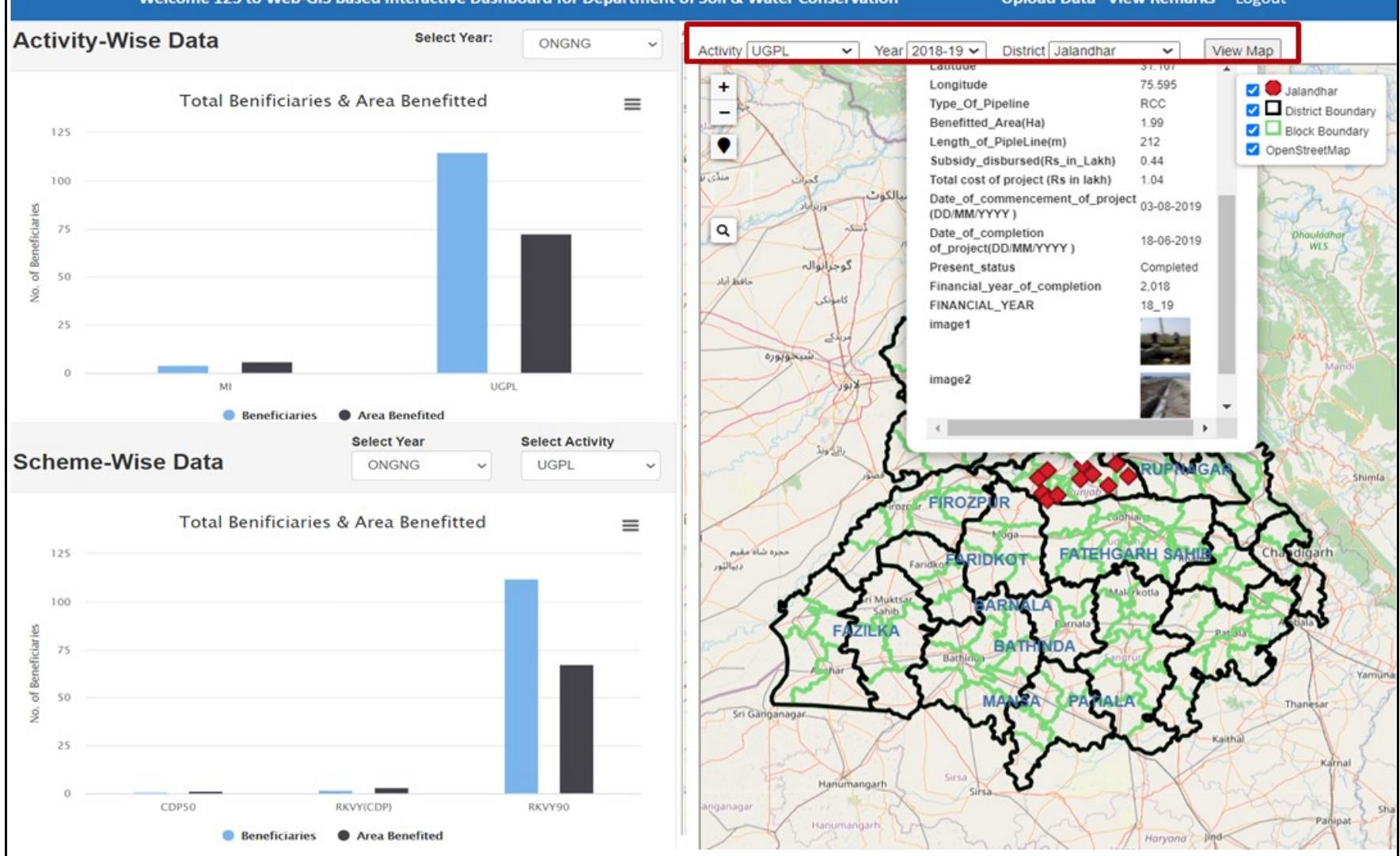Open Scheme-Wise Select Activity dropdown
1400x856 pixels.
[x=590, y=465]
